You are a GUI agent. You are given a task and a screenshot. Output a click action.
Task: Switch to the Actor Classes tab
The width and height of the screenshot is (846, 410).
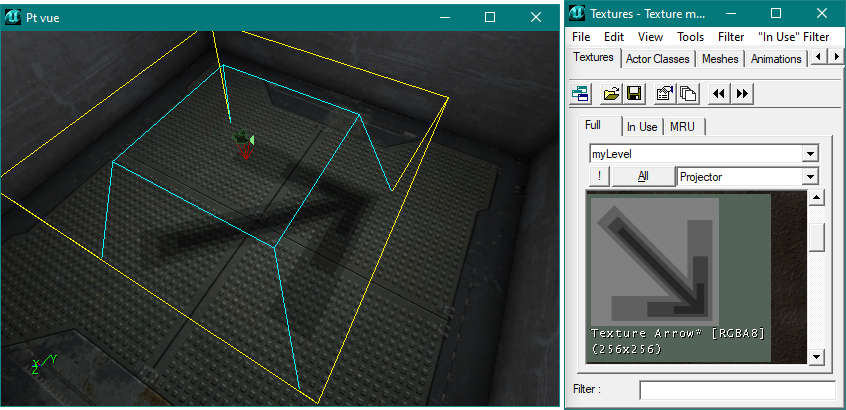(x=657, y=59)
